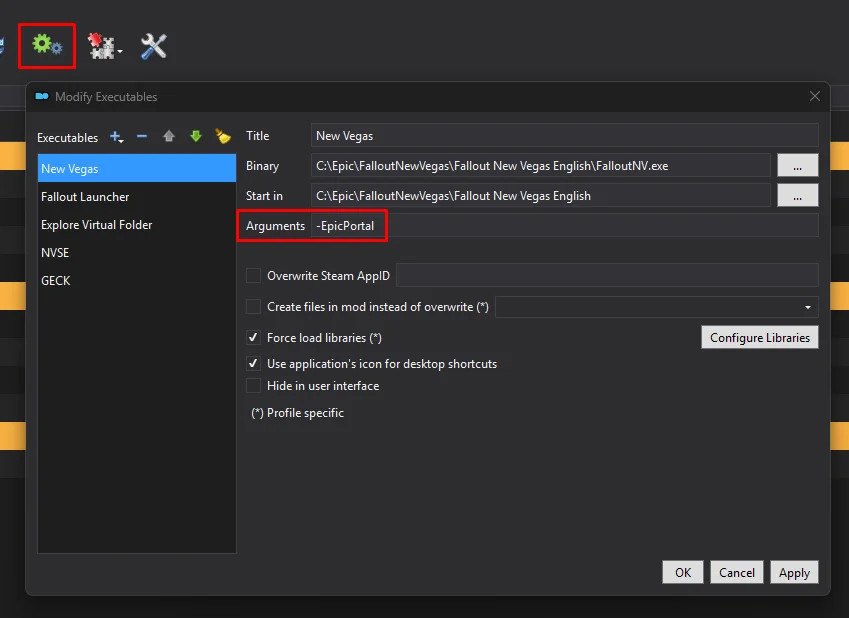Browse for Start in folder
Image resolution: width=849 pixels, height=618 pixels.
point(797,196)
